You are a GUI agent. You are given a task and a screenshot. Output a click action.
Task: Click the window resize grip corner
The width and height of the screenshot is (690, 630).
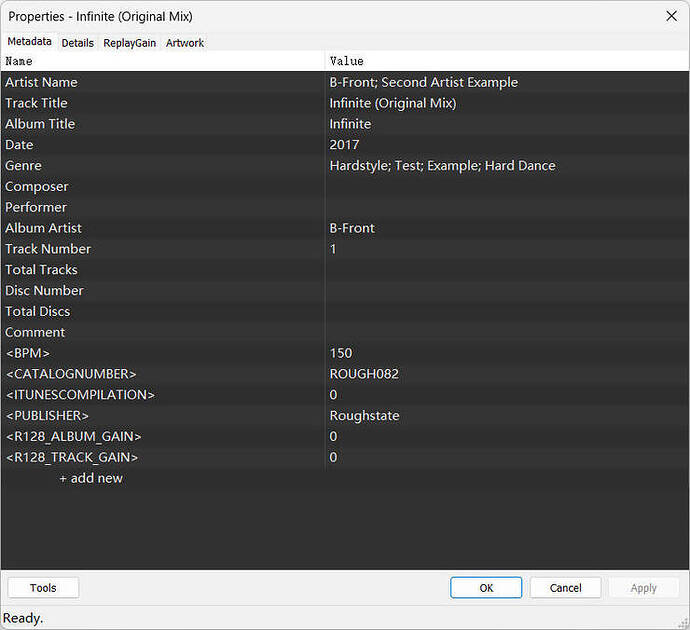[x=683, y=622]
